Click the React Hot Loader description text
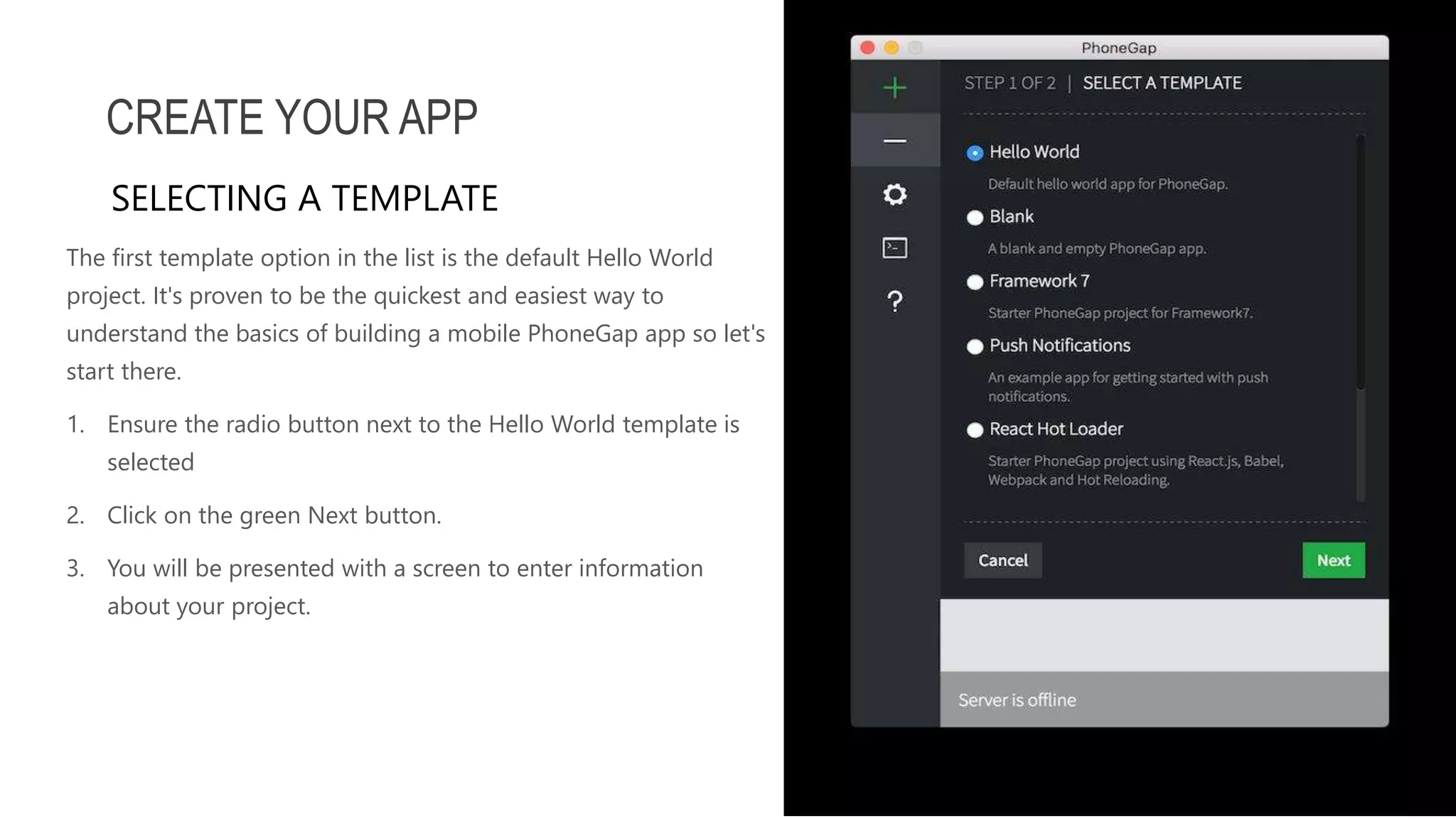The height and width of the screenshot is (819, 1456). pyautogui.click(x=1135, y=470)
